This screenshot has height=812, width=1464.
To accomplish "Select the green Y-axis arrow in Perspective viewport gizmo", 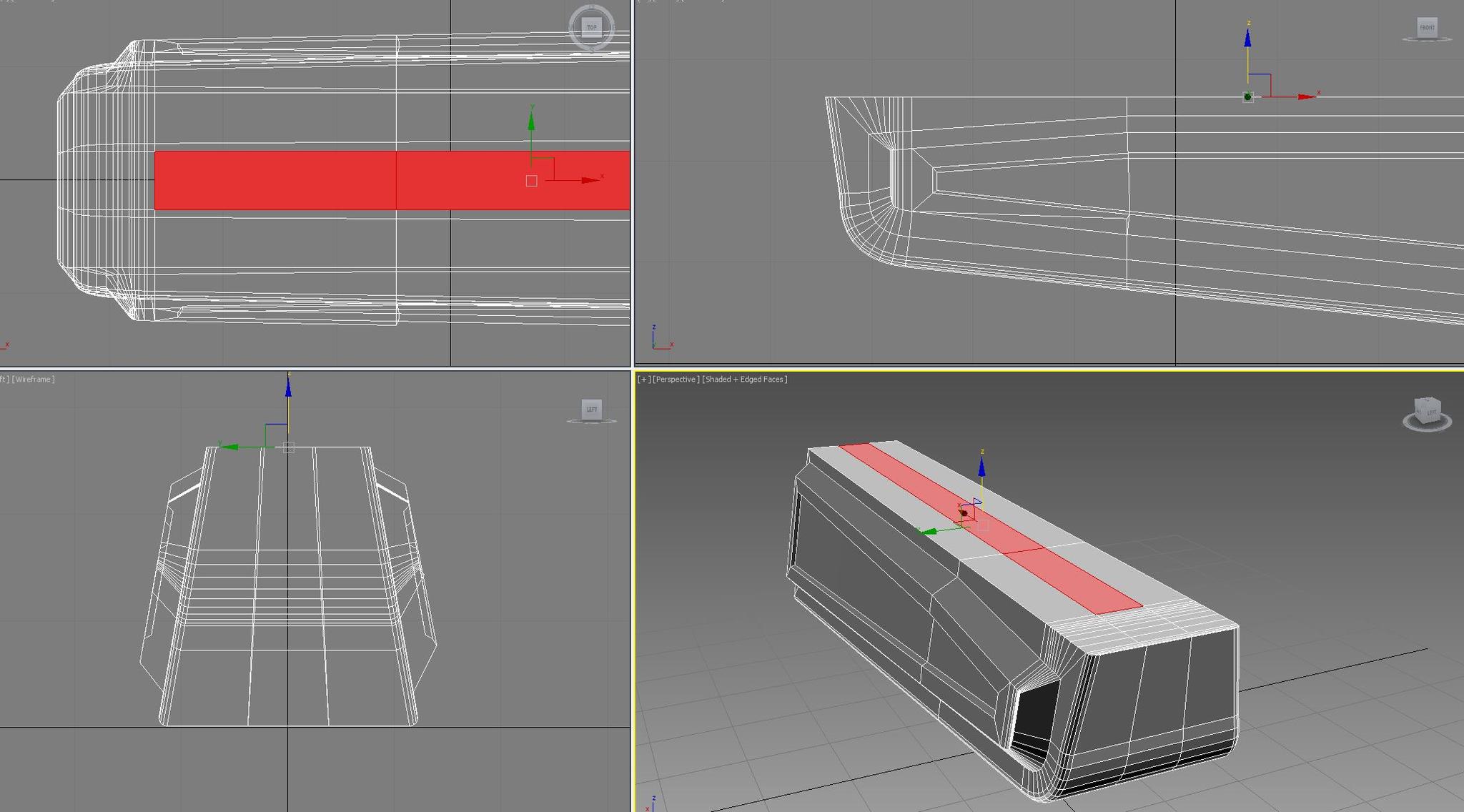I will [x=928, y=532].
